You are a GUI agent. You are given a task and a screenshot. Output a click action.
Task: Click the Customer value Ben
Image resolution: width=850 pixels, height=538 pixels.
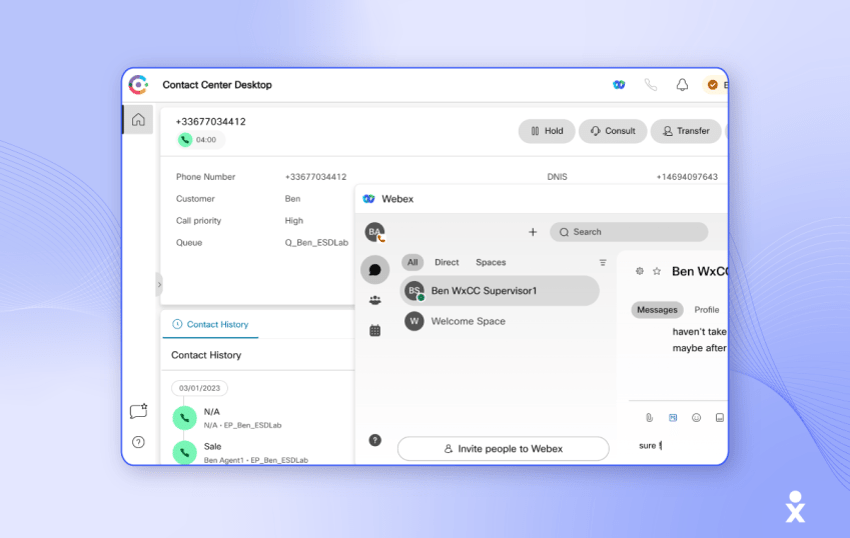pyautogui.click(x=293, y=198)
